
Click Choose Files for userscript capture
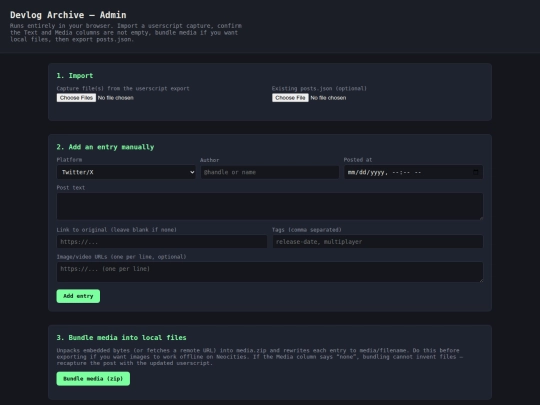coord(76,98)
